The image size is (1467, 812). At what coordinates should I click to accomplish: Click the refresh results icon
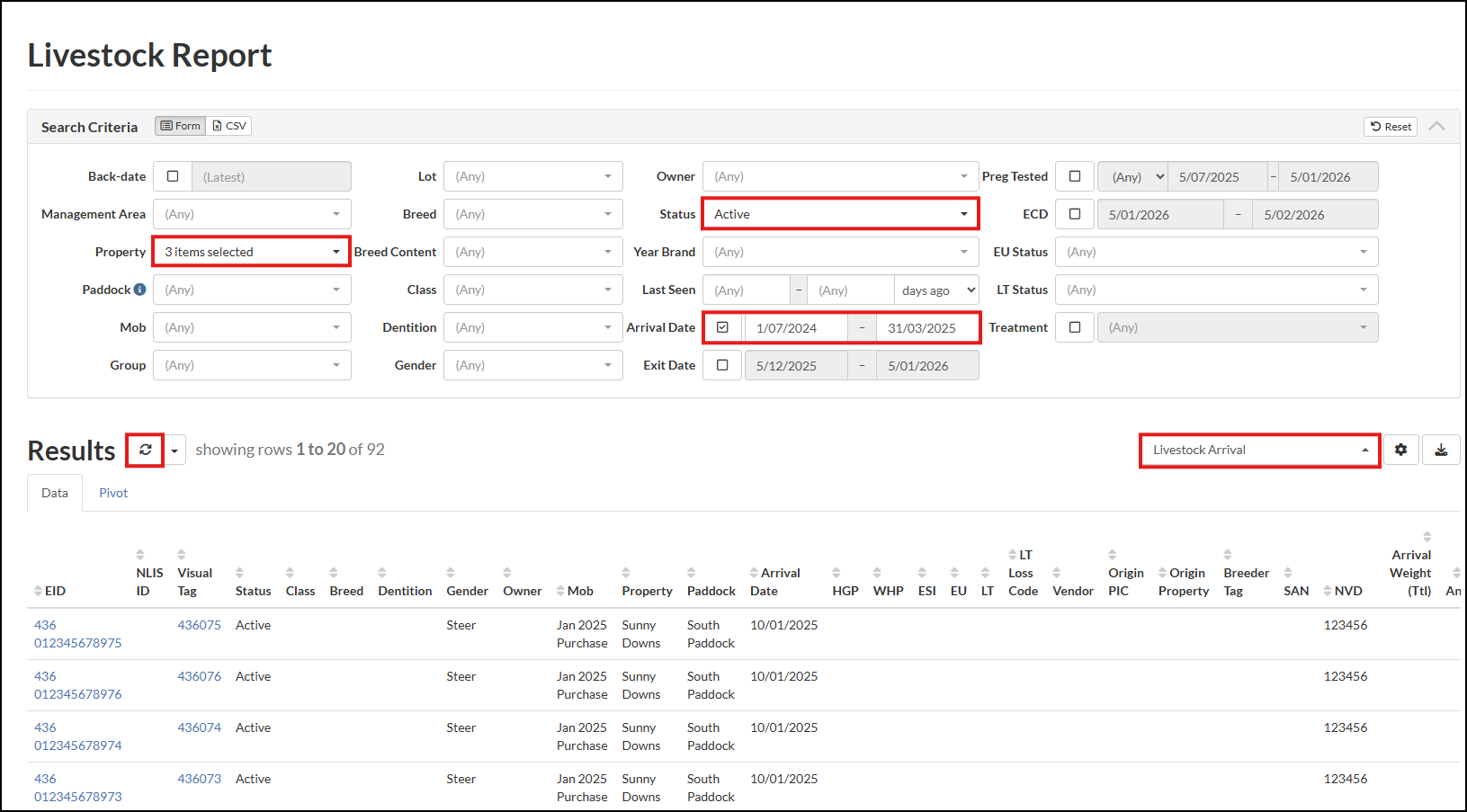(145, 450)
